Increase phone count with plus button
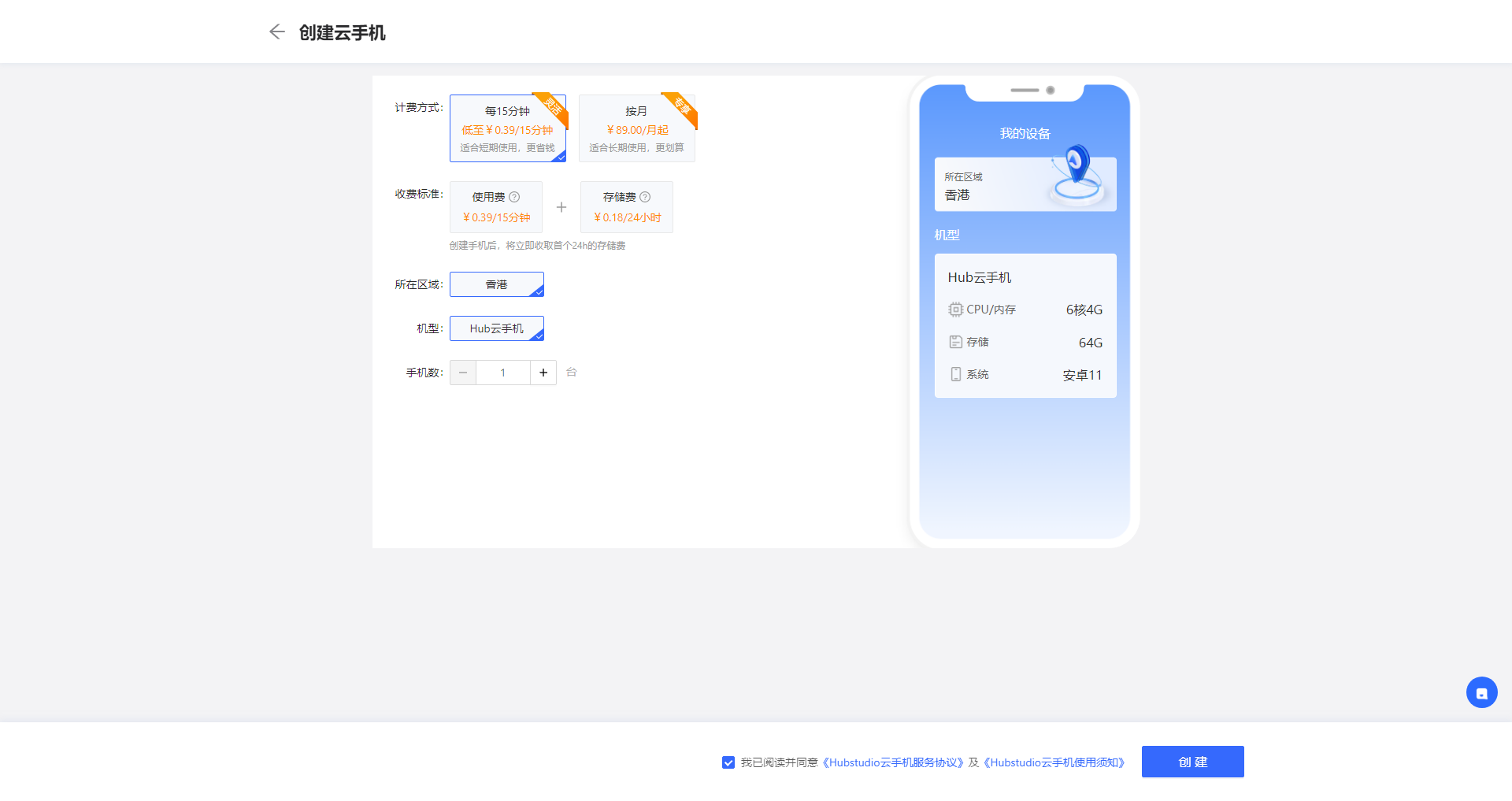 click(543, 373)
